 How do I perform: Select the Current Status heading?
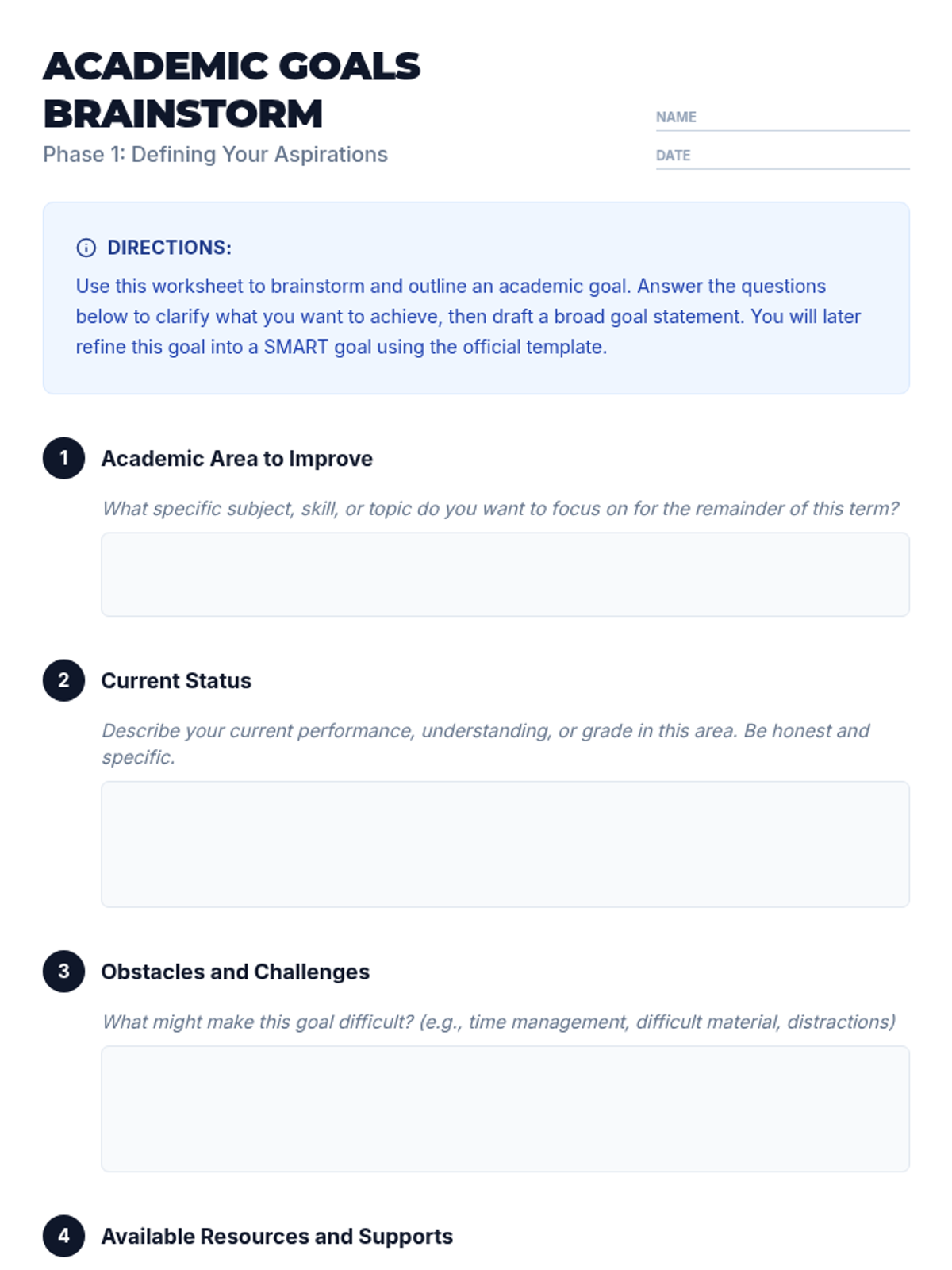[176, 681]
